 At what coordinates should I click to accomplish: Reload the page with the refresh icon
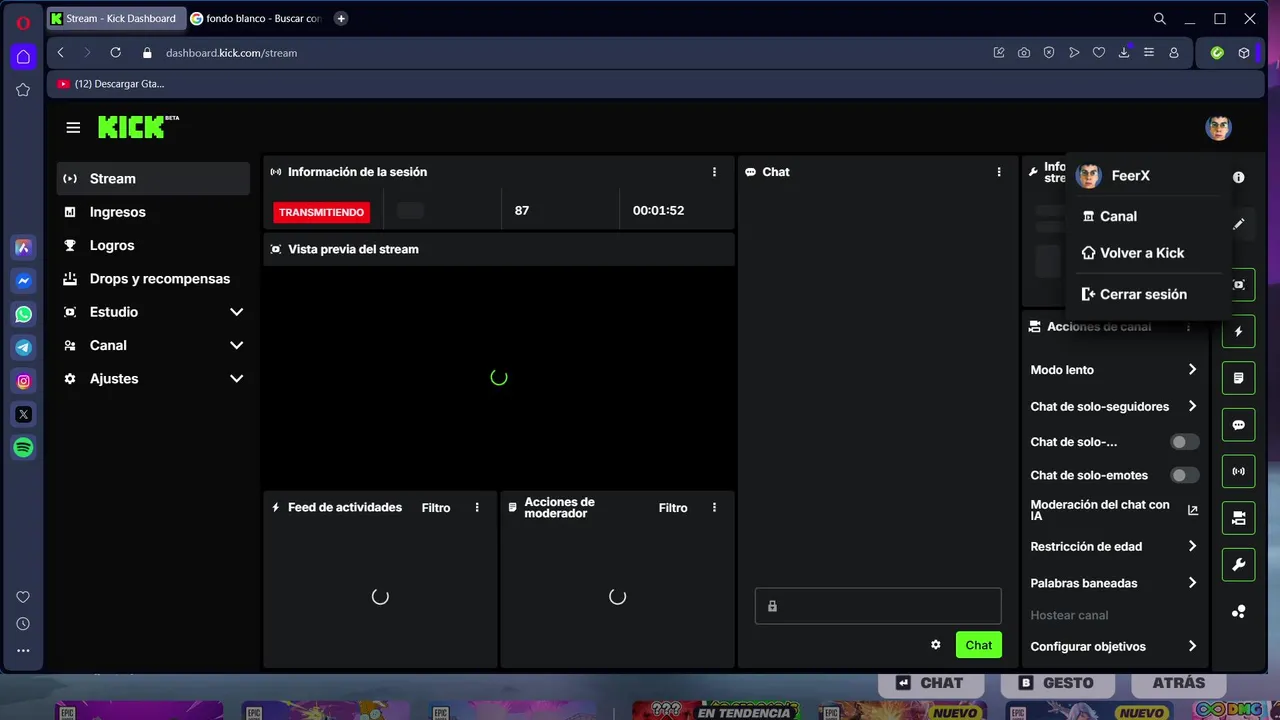116,53
